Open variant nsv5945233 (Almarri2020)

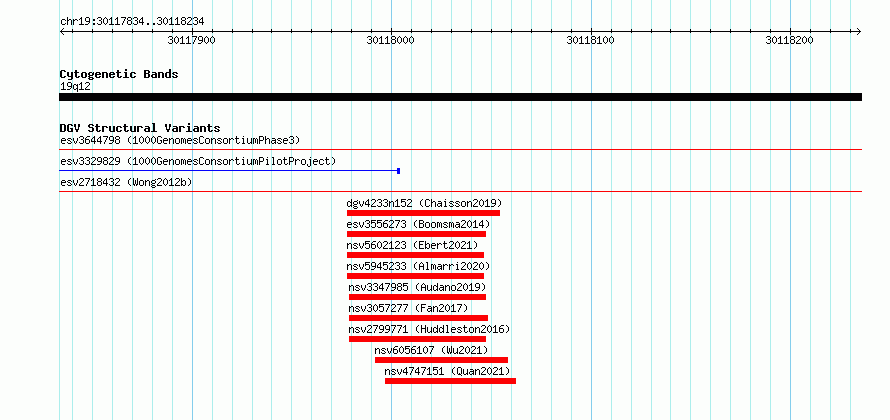click(419, 266)
